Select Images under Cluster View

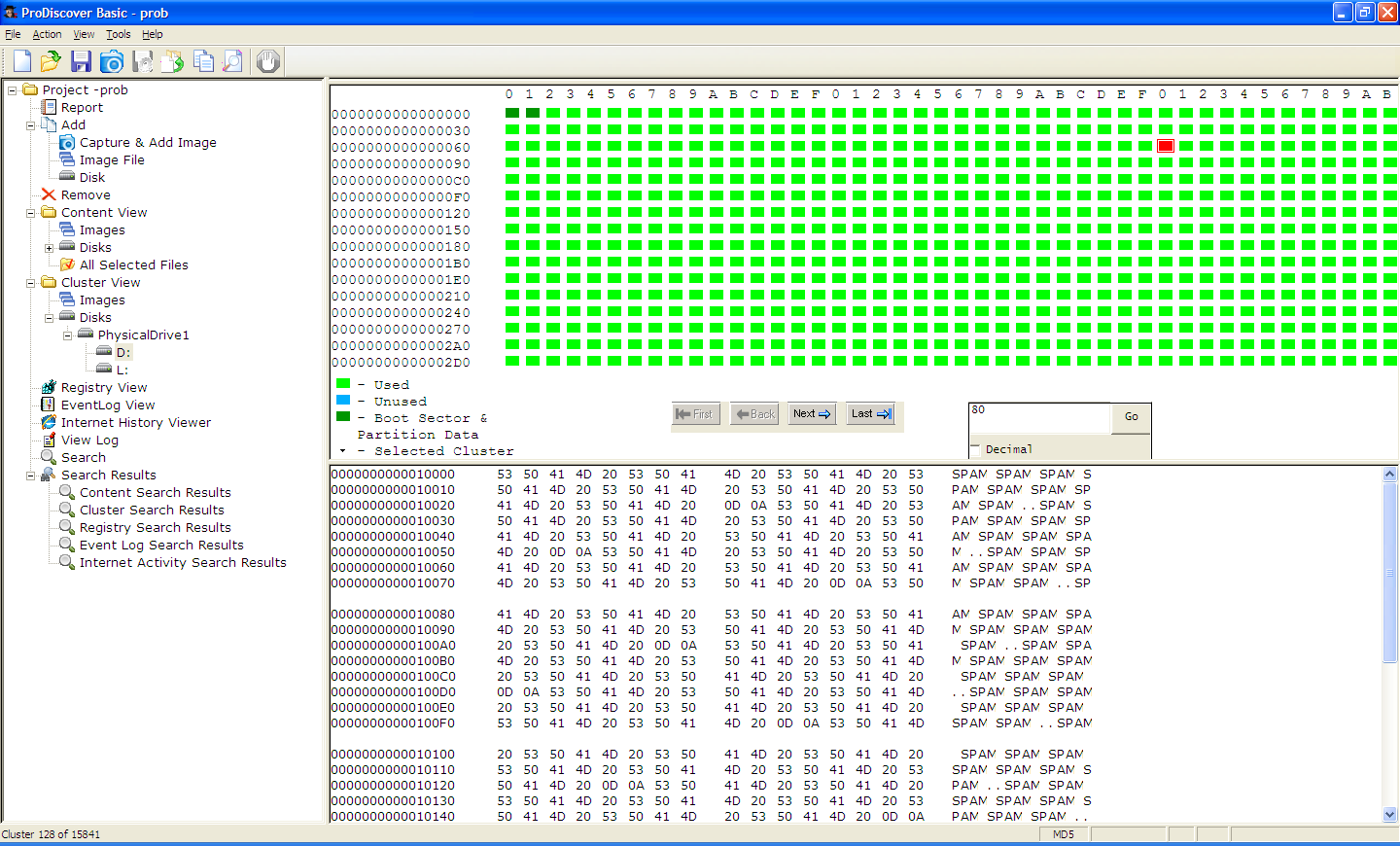coord(102,300)
